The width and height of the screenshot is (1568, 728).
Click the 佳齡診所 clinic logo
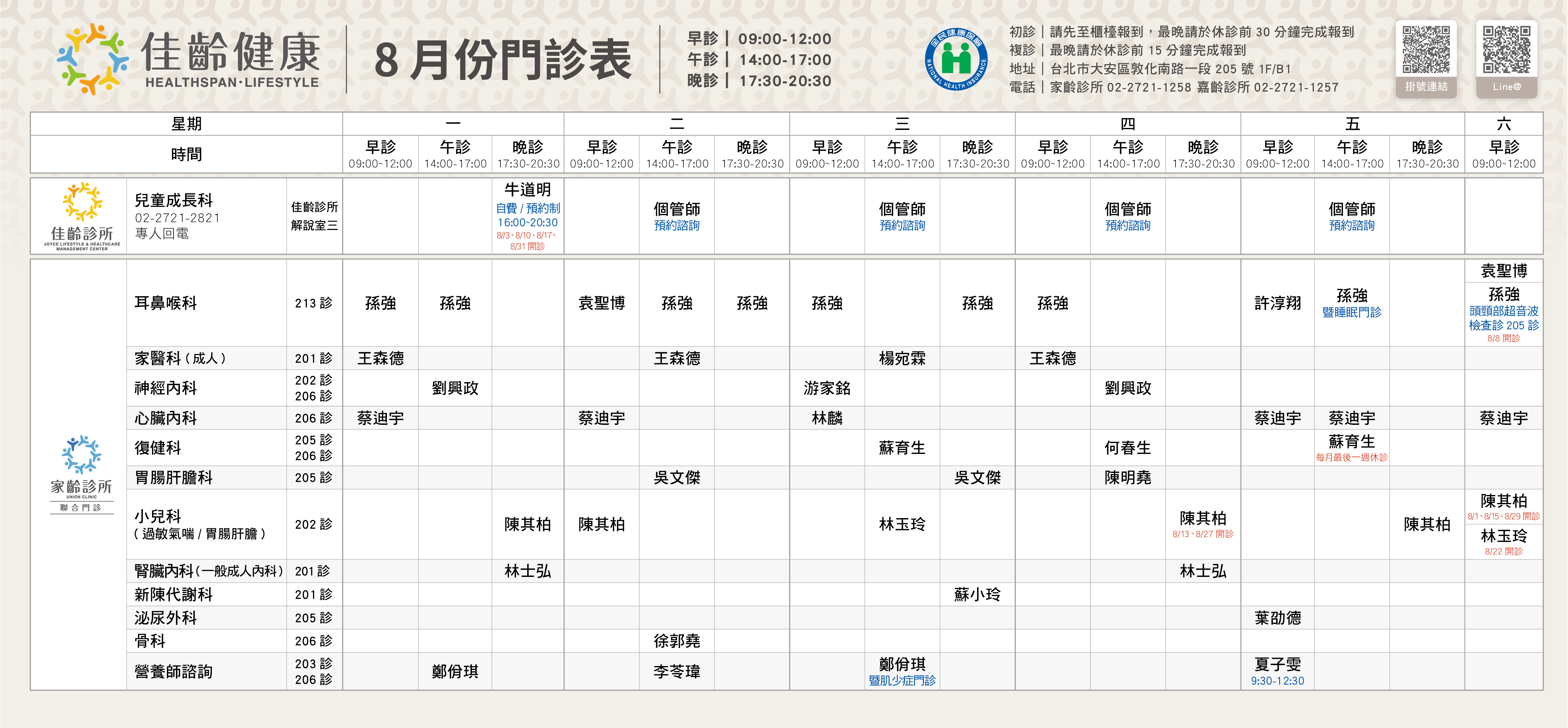[x=82, y=216]
